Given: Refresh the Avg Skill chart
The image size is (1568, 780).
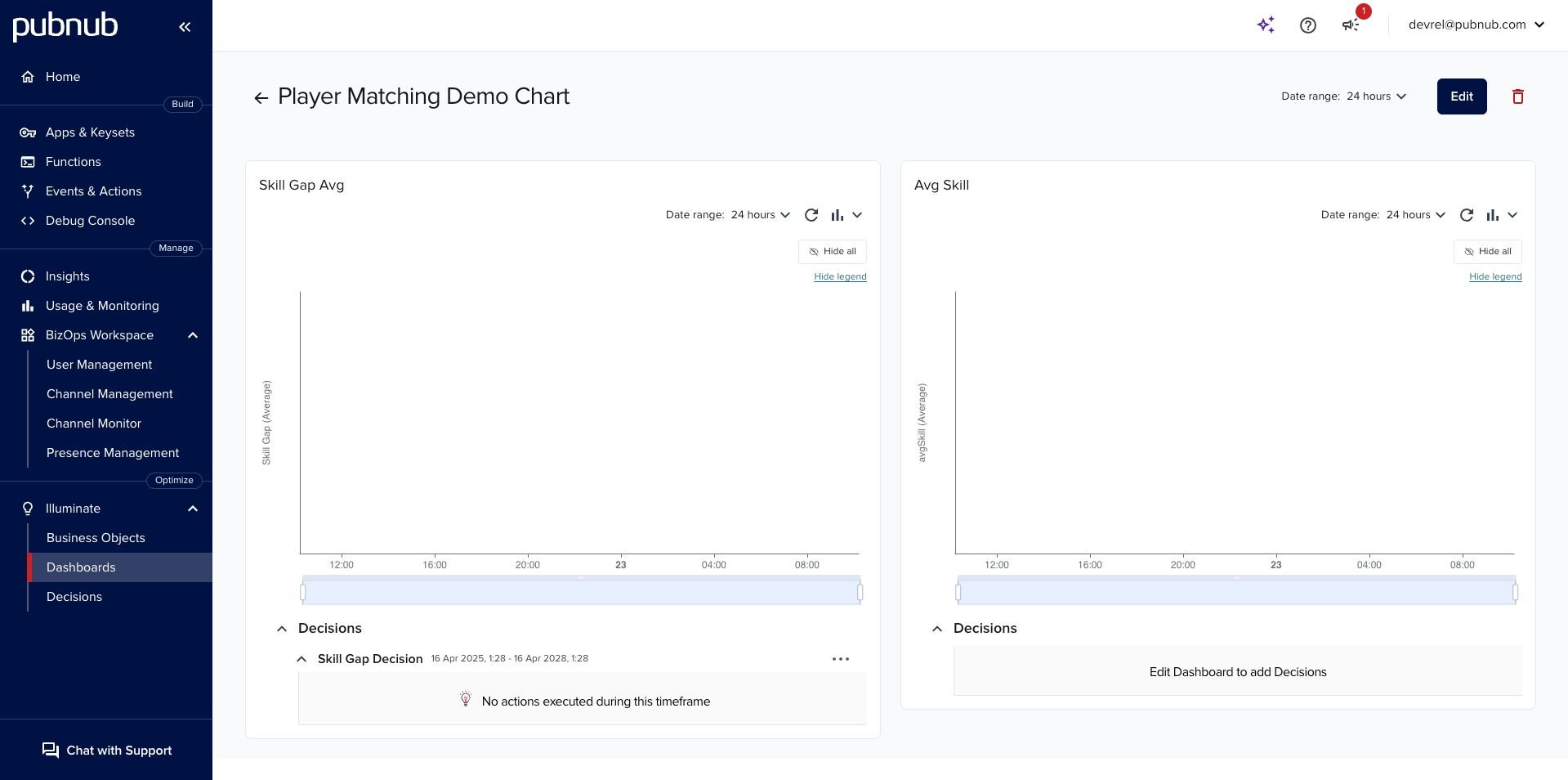Looking at the screenshot, I should click(1466, 215).
